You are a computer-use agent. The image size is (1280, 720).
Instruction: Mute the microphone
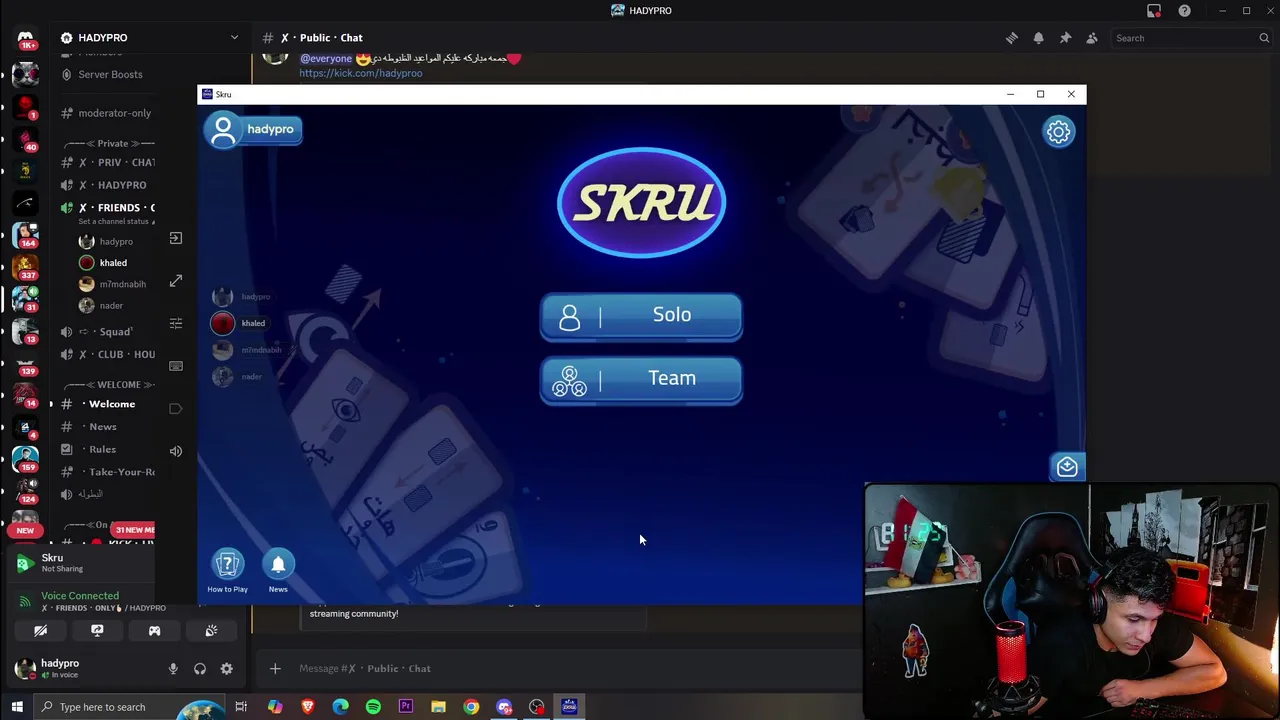(x=173, y=669)
